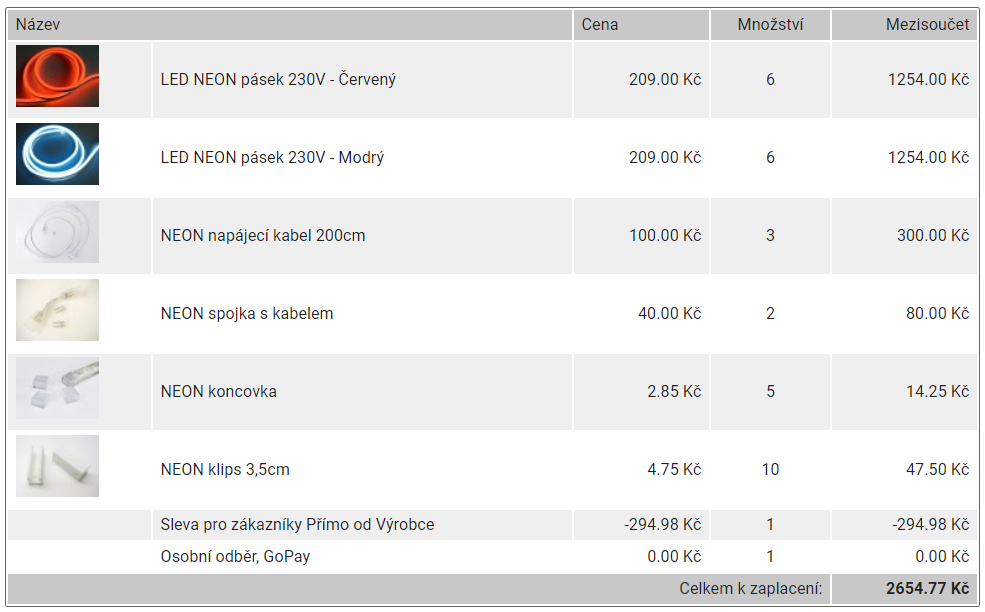Click the Název column header
Image resolution: width=985 pixels, height=612 pixels.
pyautogui.click(x=39, y=24)
